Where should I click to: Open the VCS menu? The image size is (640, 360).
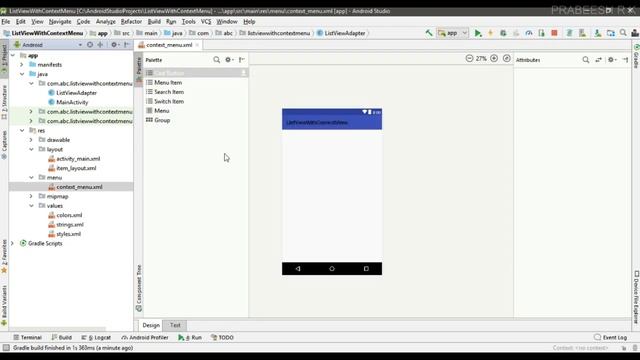click(x=206, y=22)
